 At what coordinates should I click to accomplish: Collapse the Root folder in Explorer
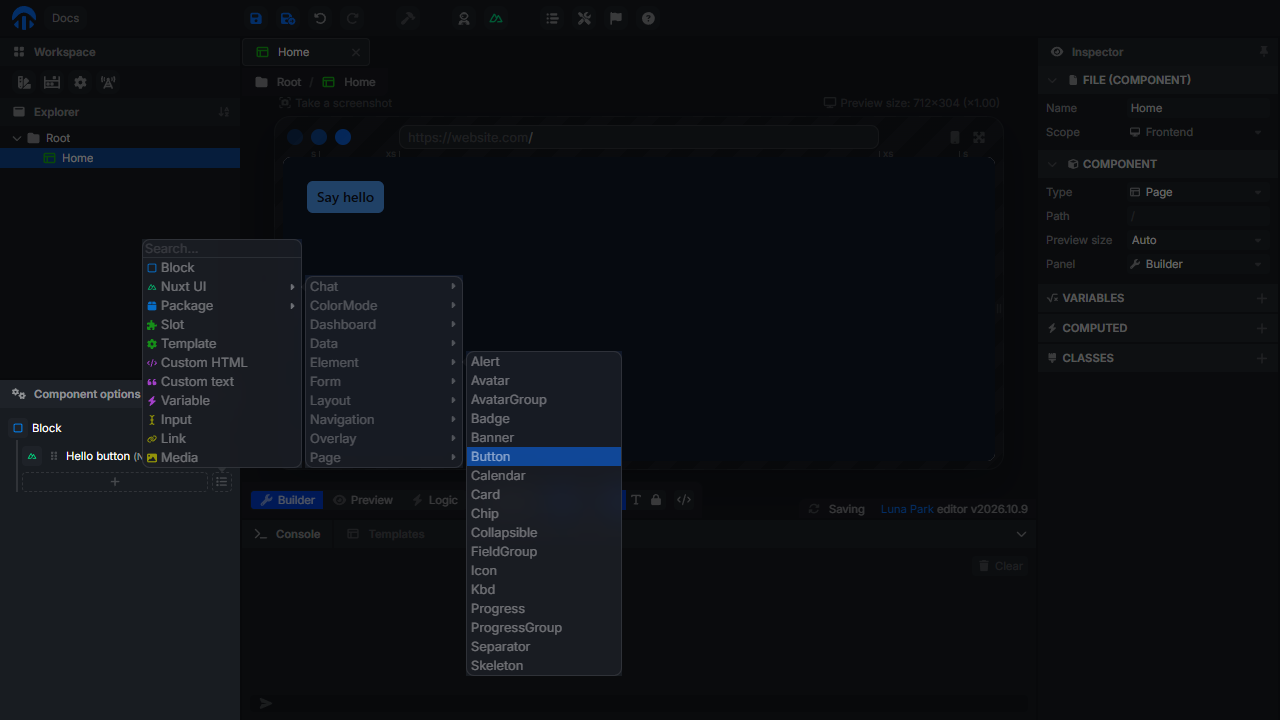17,138
